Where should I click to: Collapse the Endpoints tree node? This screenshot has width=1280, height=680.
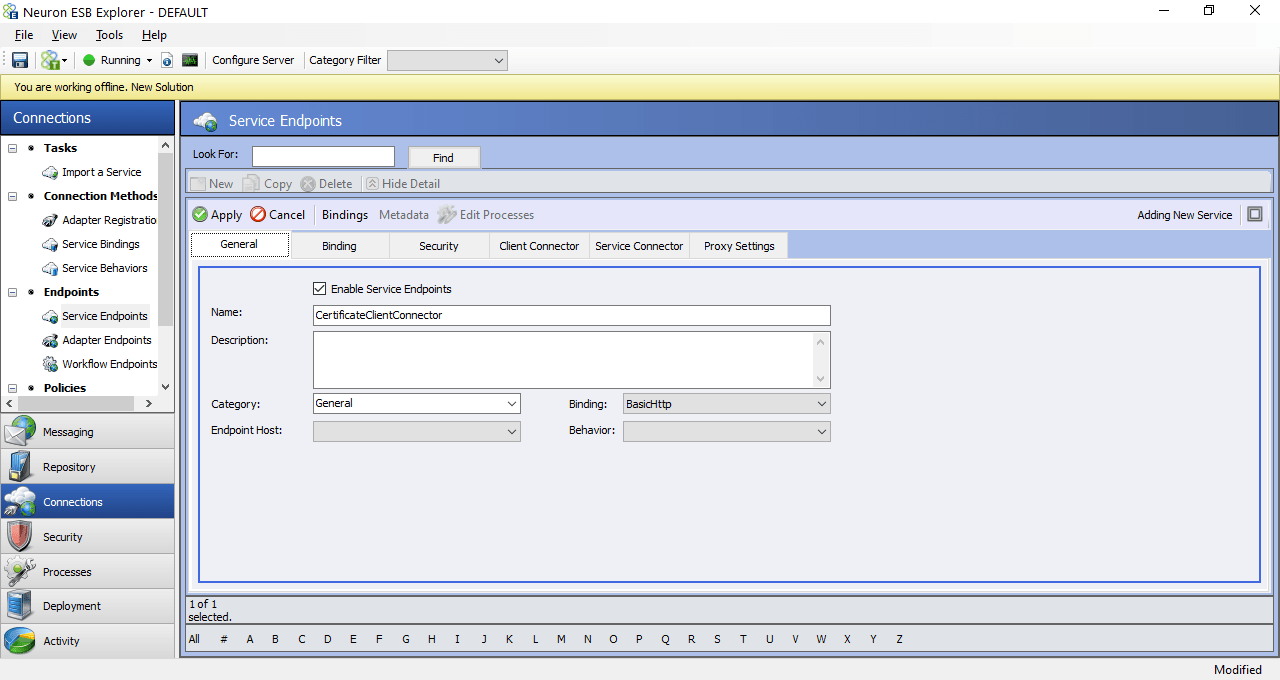pos(13,292)
